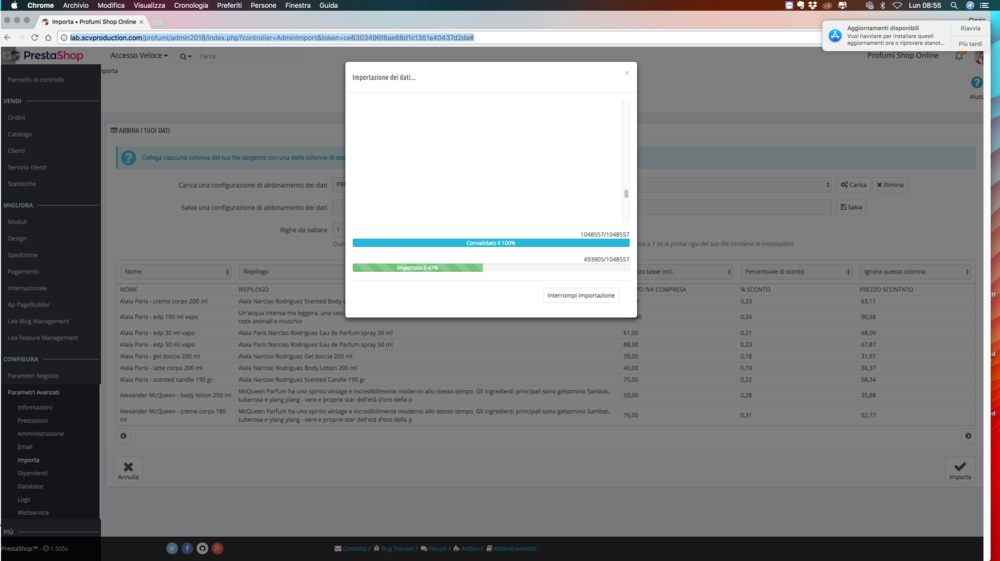Open the Visualizza menu
This screenshot has height=561, width=1000.
149,5
